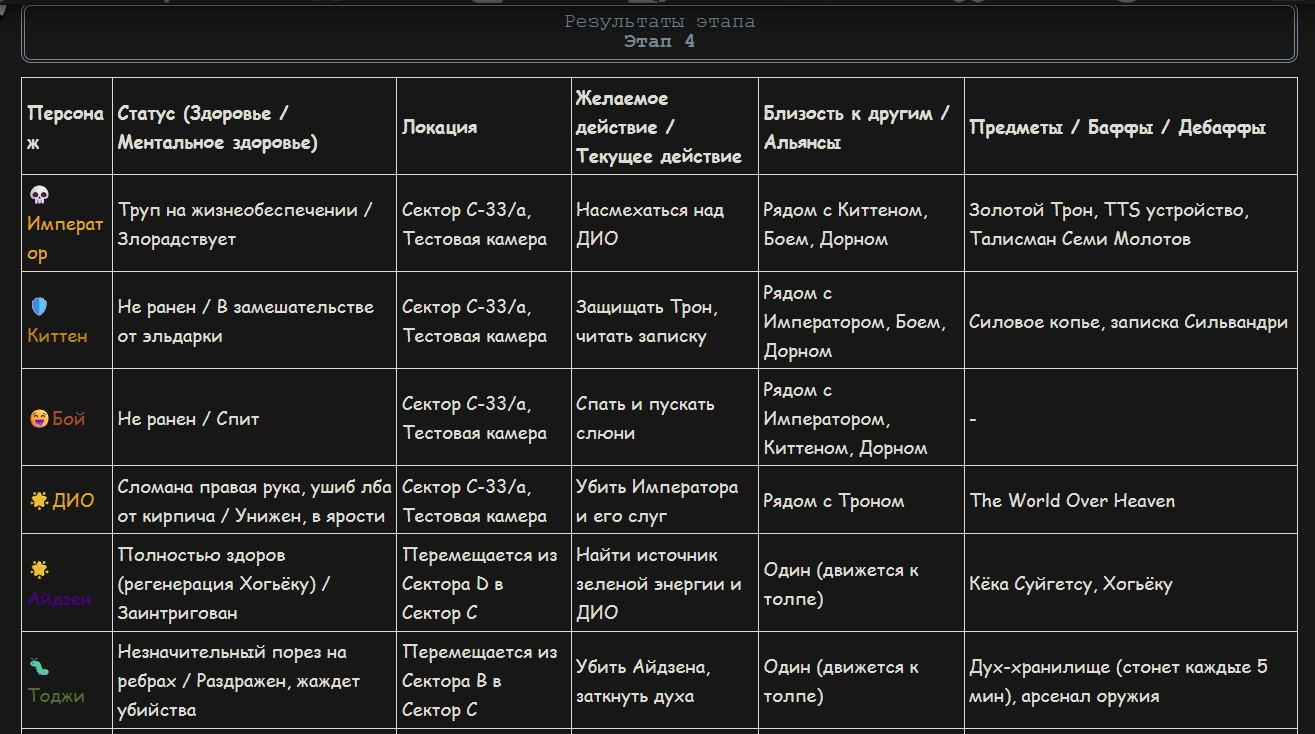Select The World Over Heaven cell

point(1072,501)
